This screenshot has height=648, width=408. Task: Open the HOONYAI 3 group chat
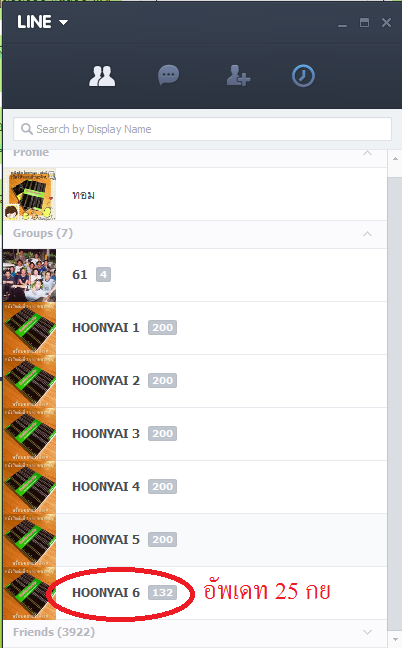195,434
